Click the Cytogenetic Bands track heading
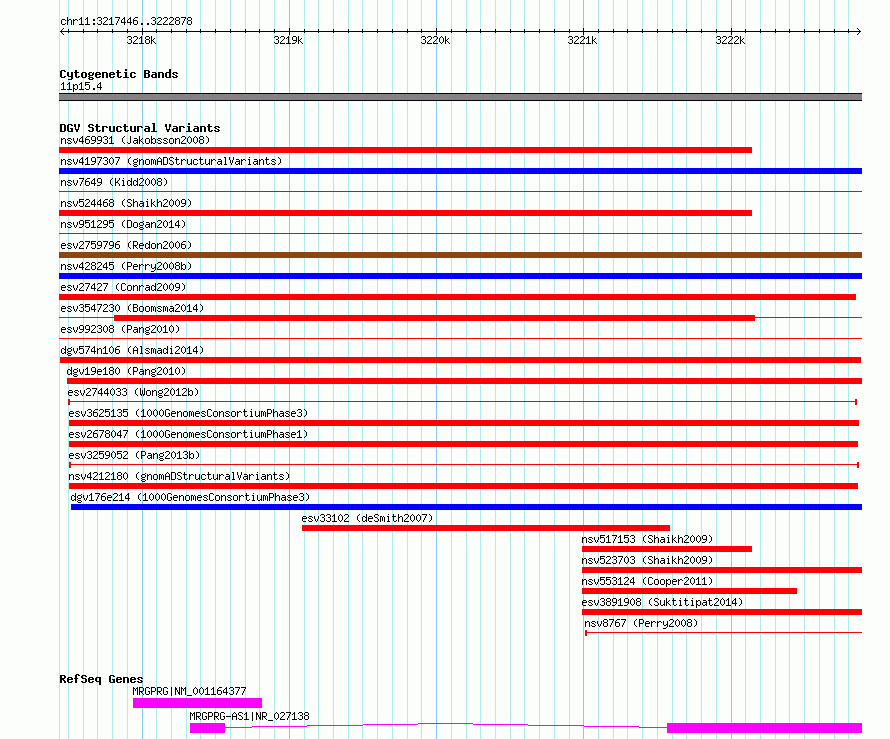This screenshot has height=739, width=890. tap(119, 74)
